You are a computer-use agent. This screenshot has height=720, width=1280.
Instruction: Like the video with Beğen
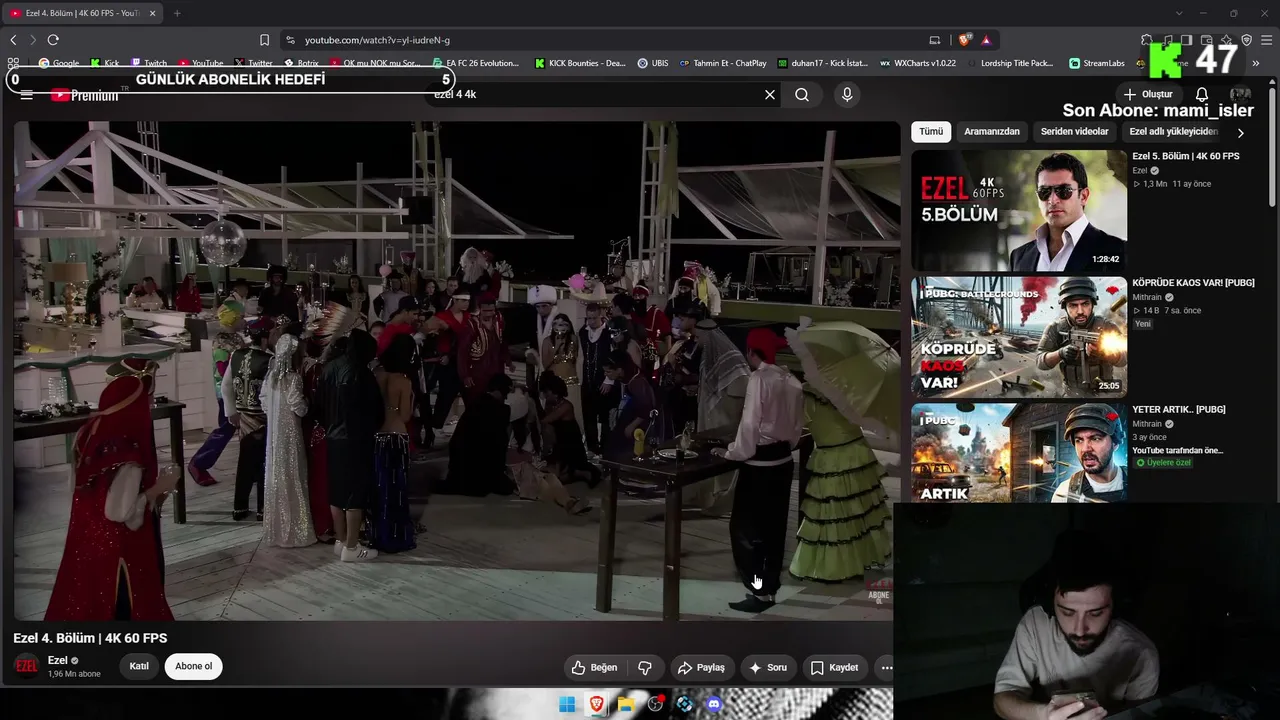point(594,667)
